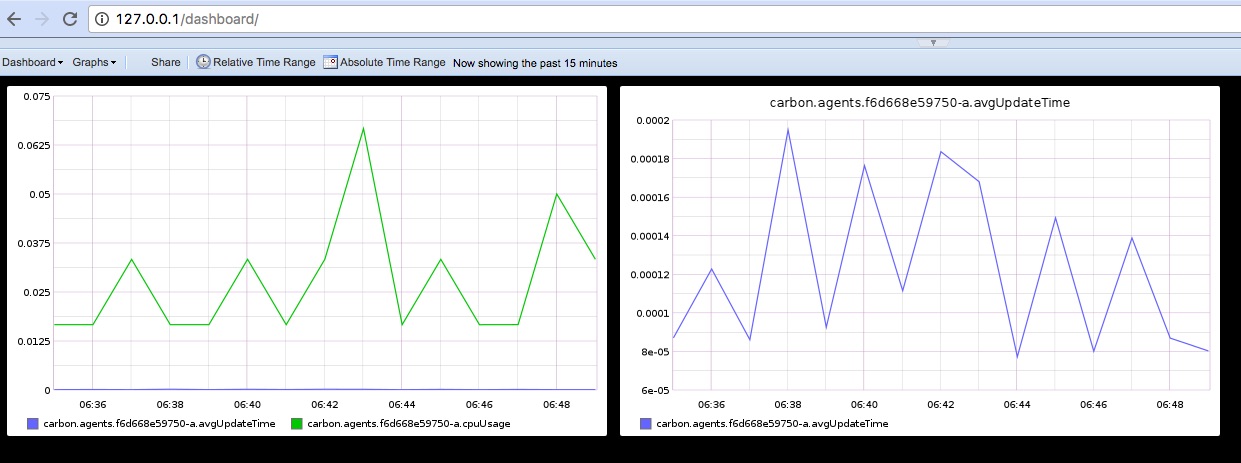Open the Dashboard menu
This screenshot has width=1241, height=463.
(x=33, y=62)
